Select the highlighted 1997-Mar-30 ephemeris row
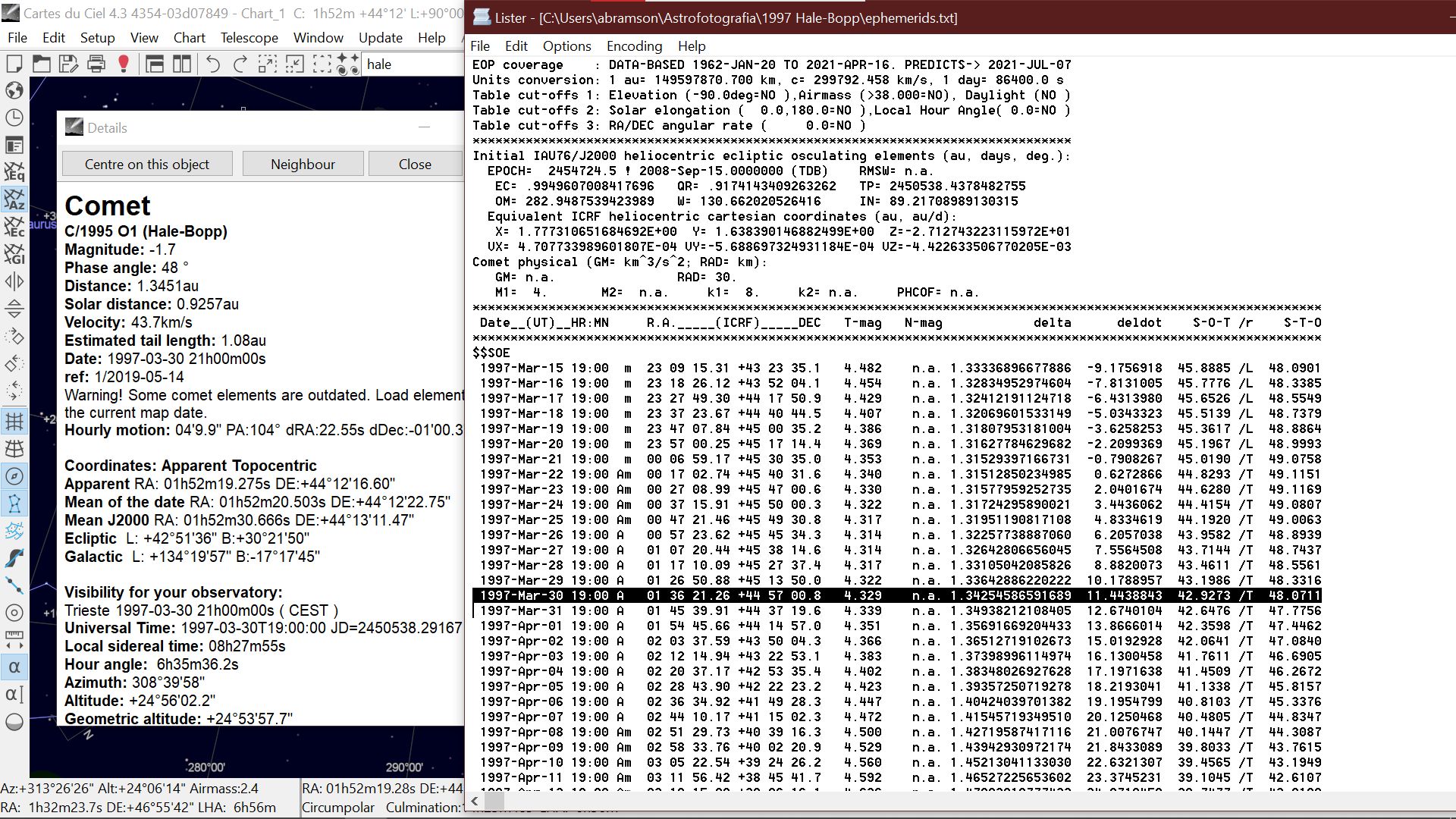Viewport: 1456px width, 819px height. 896,595
